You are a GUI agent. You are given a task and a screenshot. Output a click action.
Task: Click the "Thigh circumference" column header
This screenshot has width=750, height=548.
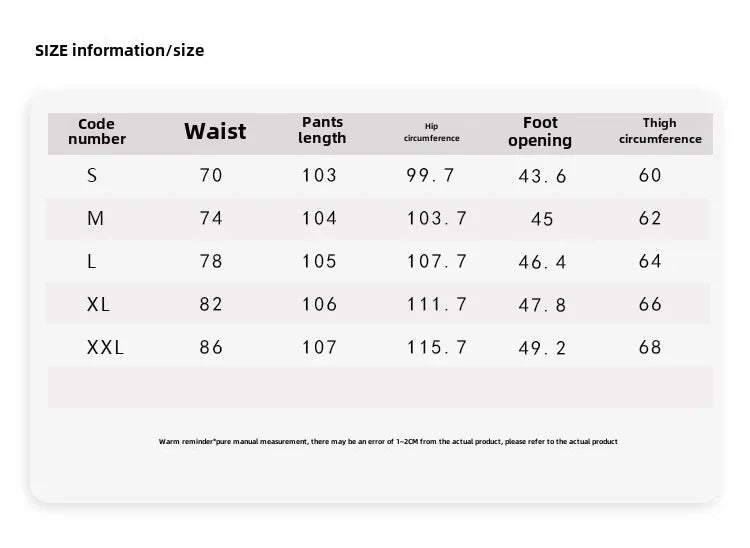click(660, 131)
